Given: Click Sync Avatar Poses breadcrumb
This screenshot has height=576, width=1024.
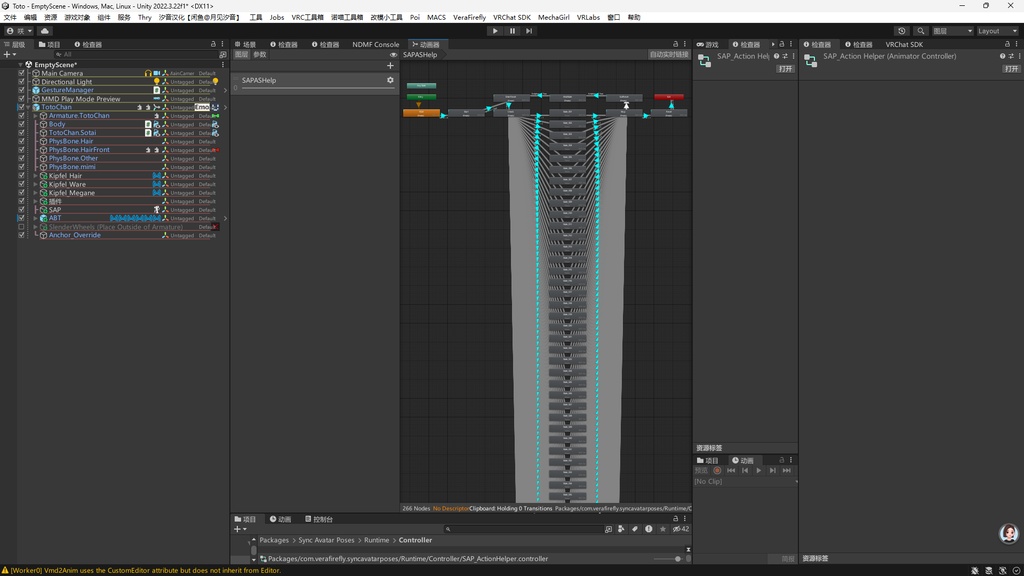Looking at the screenshot, I should coord(327,540).
